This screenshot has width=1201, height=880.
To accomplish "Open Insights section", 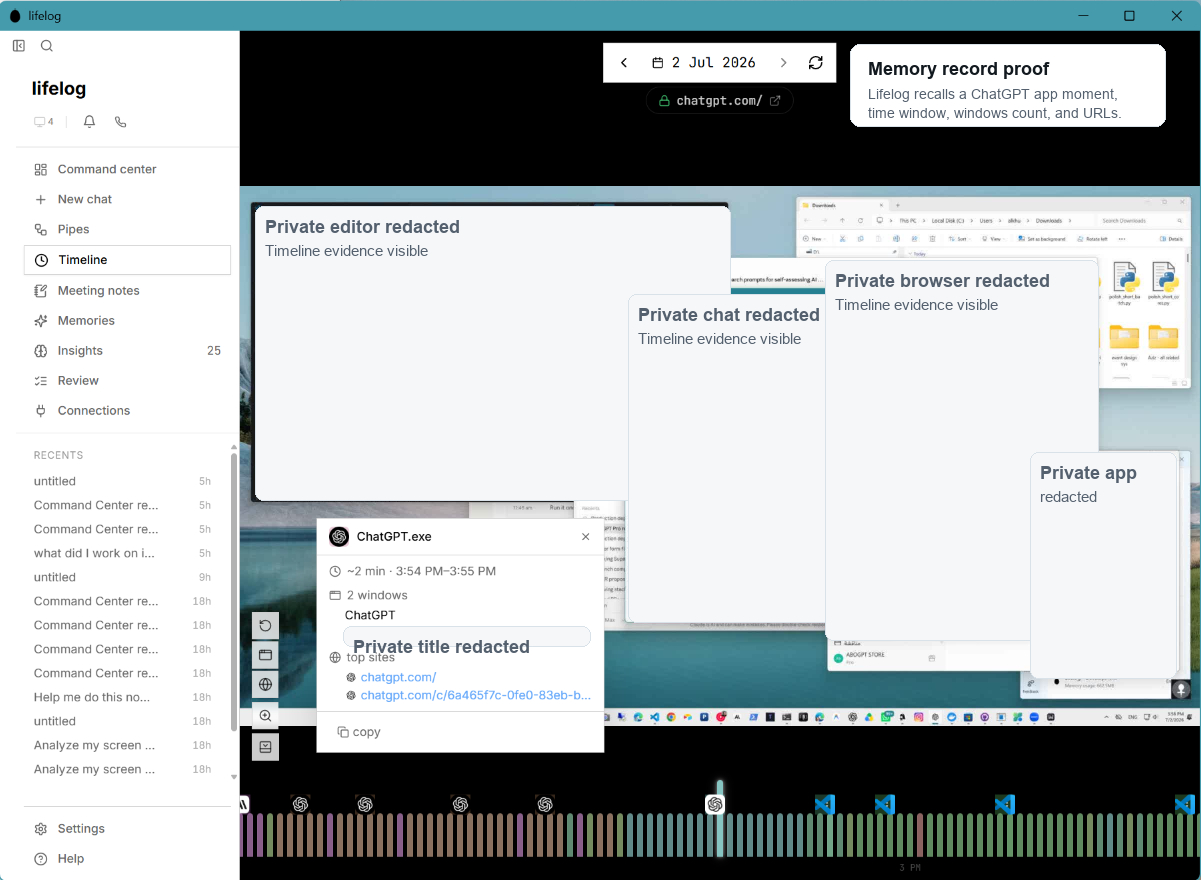I will click(127, 350).
